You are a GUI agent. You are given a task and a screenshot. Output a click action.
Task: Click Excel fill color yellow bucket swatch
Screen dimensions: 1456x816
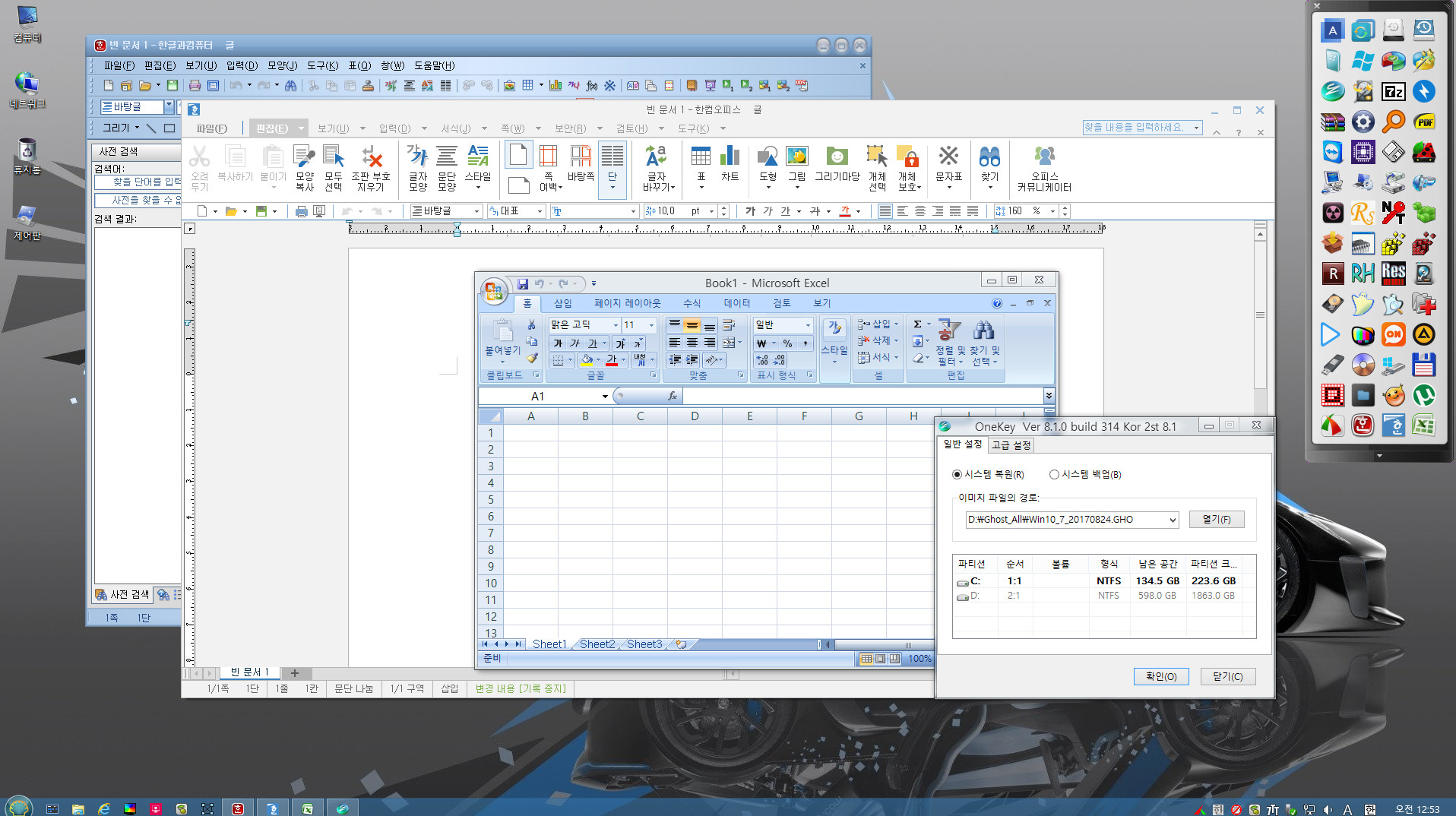[x=587, y=360]
